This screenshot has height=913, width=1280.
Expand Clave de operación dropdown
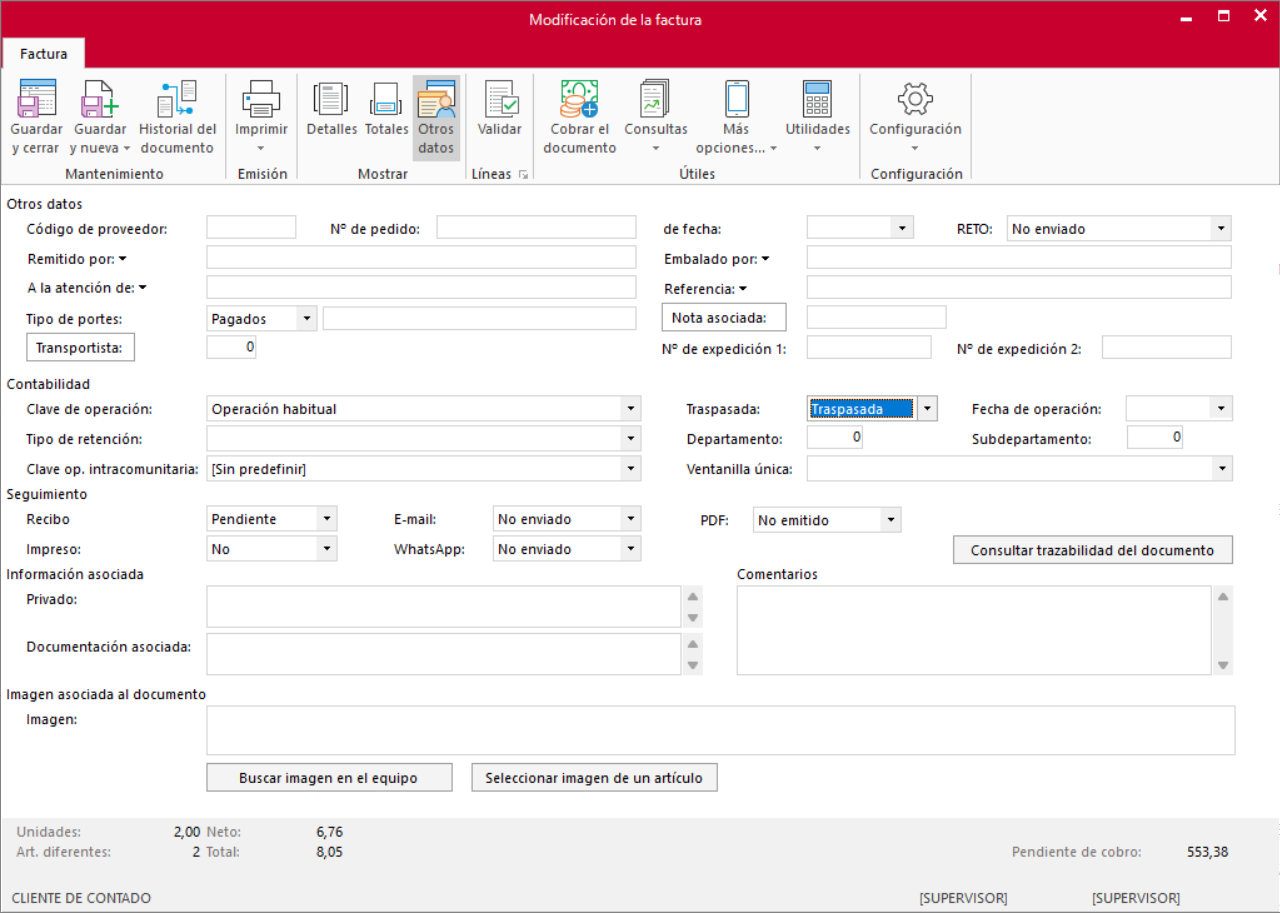(630, 409)
